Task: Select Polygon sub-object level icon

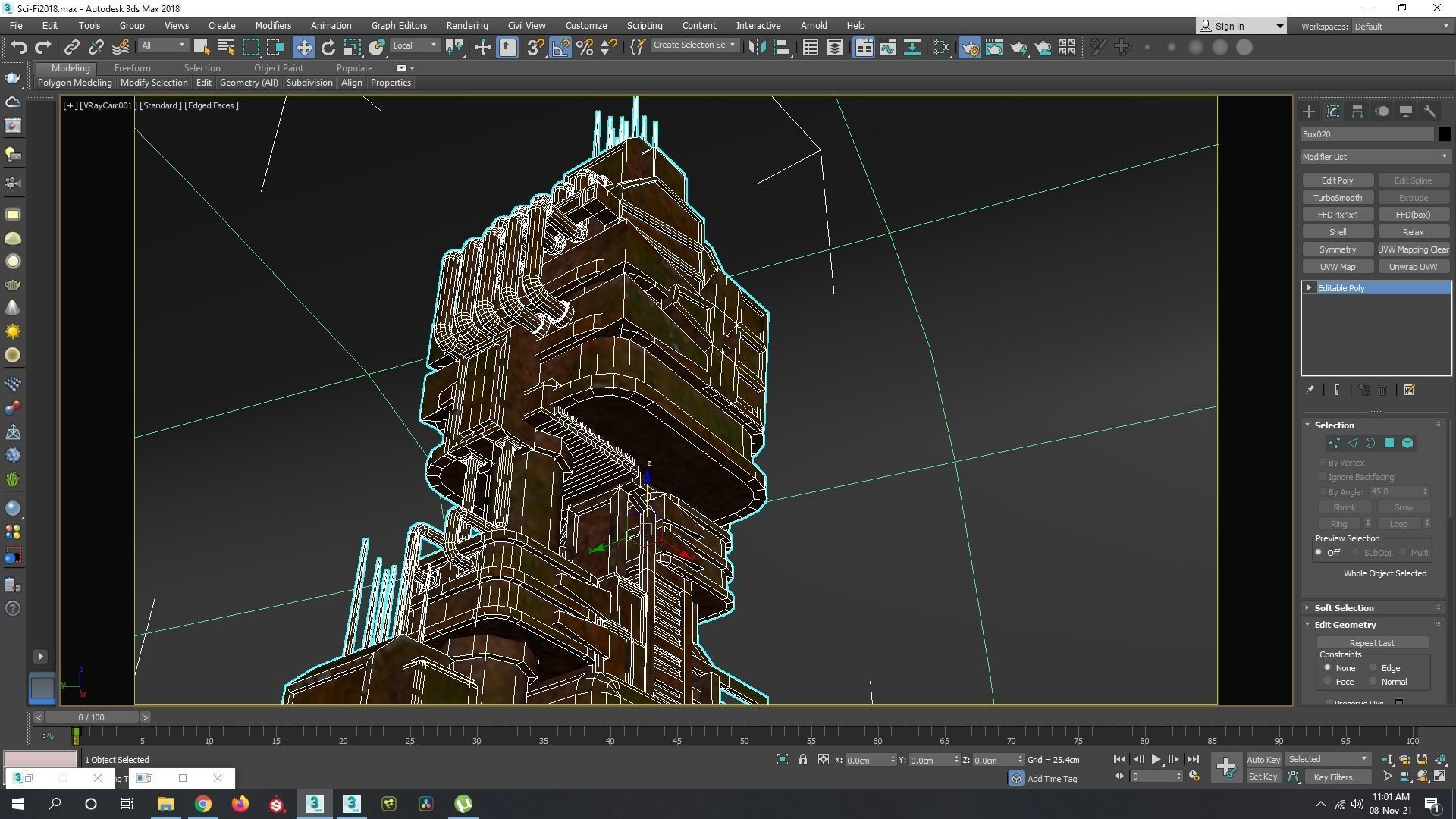Action: coord(1389,444)
